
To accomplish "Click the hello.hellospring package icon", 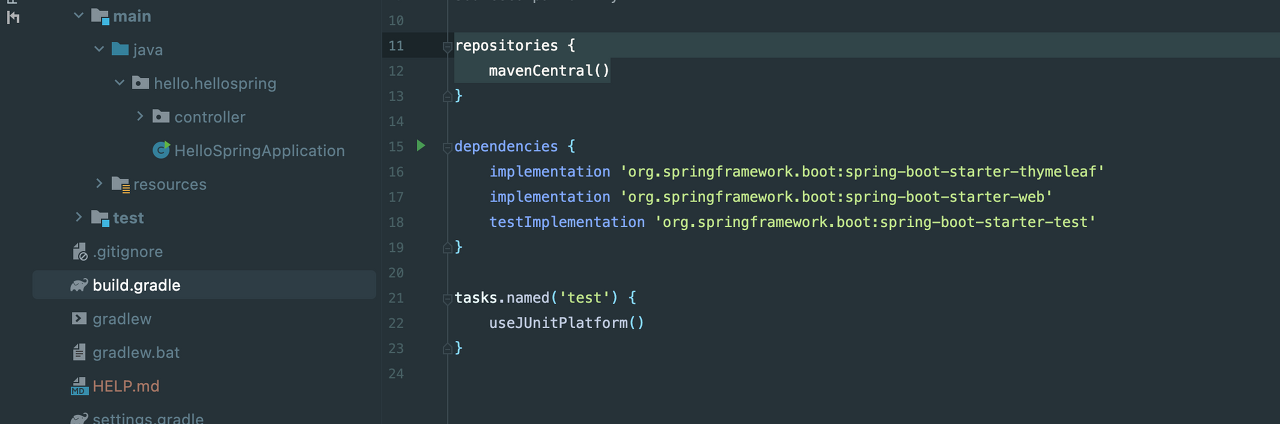I will [x=140, y=83].
